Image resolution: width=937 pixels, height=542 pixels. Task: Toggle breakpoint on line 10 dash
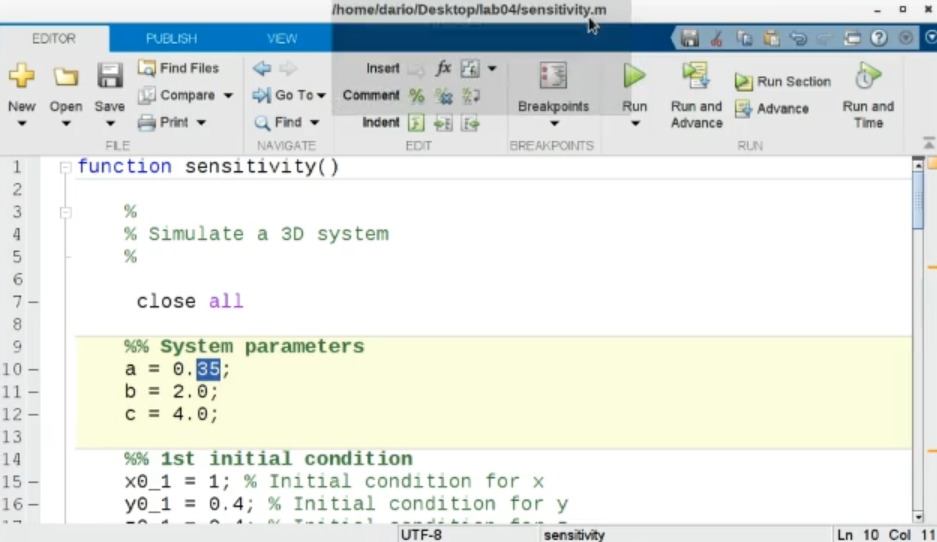33,369
